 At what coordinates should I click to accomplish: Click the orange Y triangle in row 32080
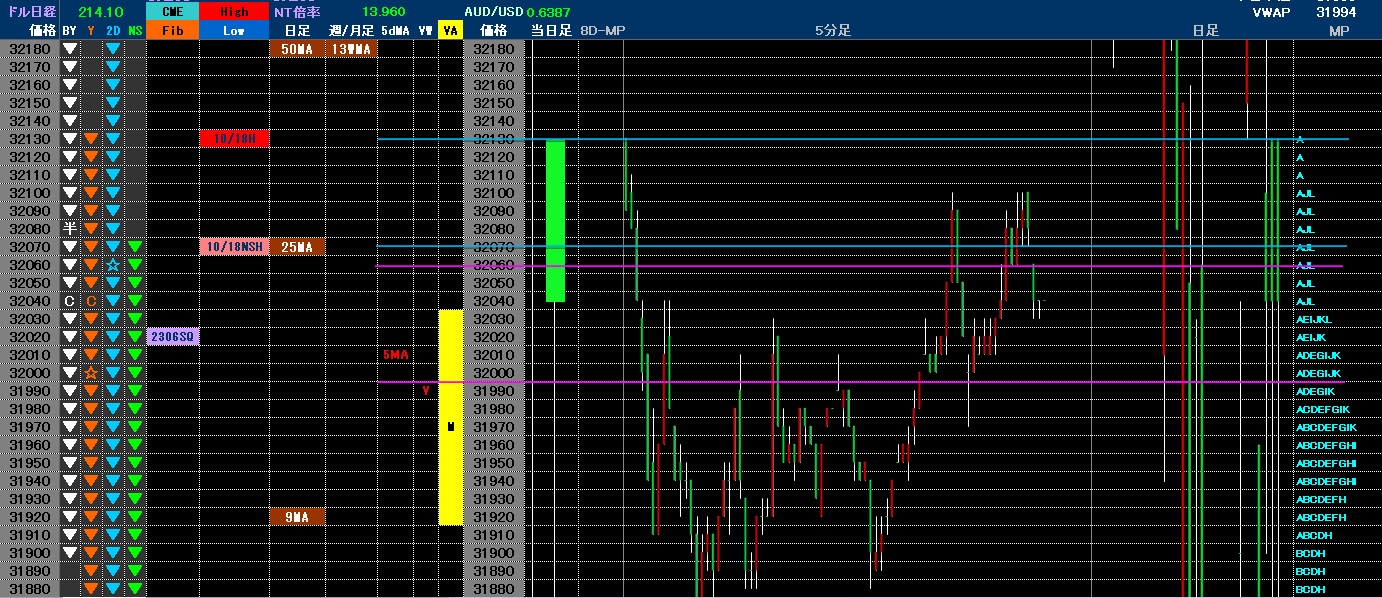pyautogui.click(x=91, y=229)
